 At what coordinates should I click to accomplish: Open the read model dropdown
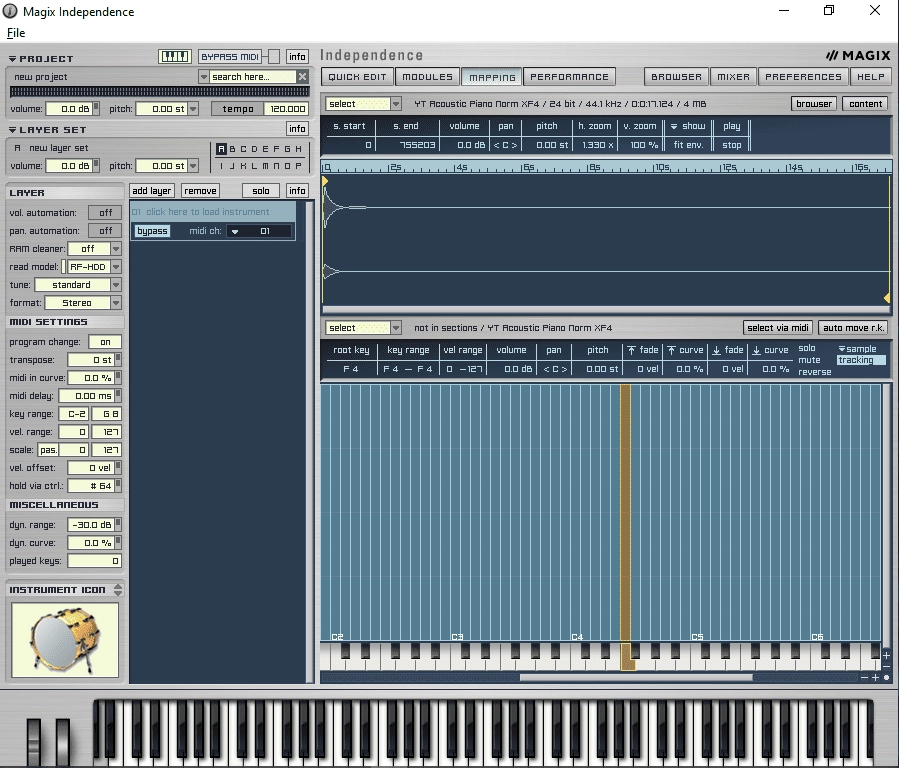[x=116, y=267]
